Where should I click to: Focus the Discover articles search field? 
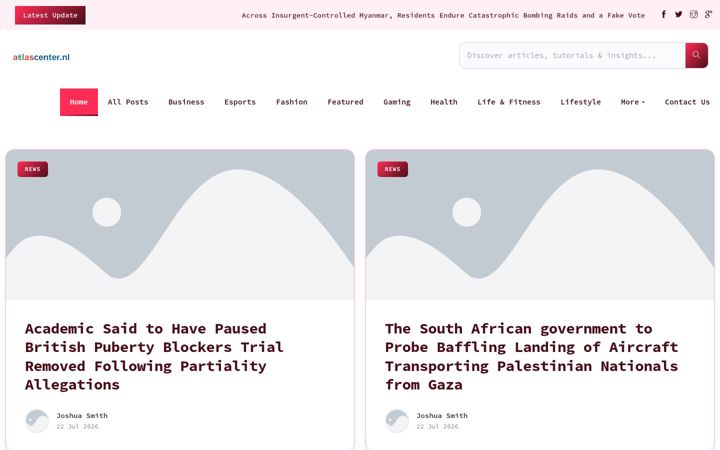(x=572, y=56)
